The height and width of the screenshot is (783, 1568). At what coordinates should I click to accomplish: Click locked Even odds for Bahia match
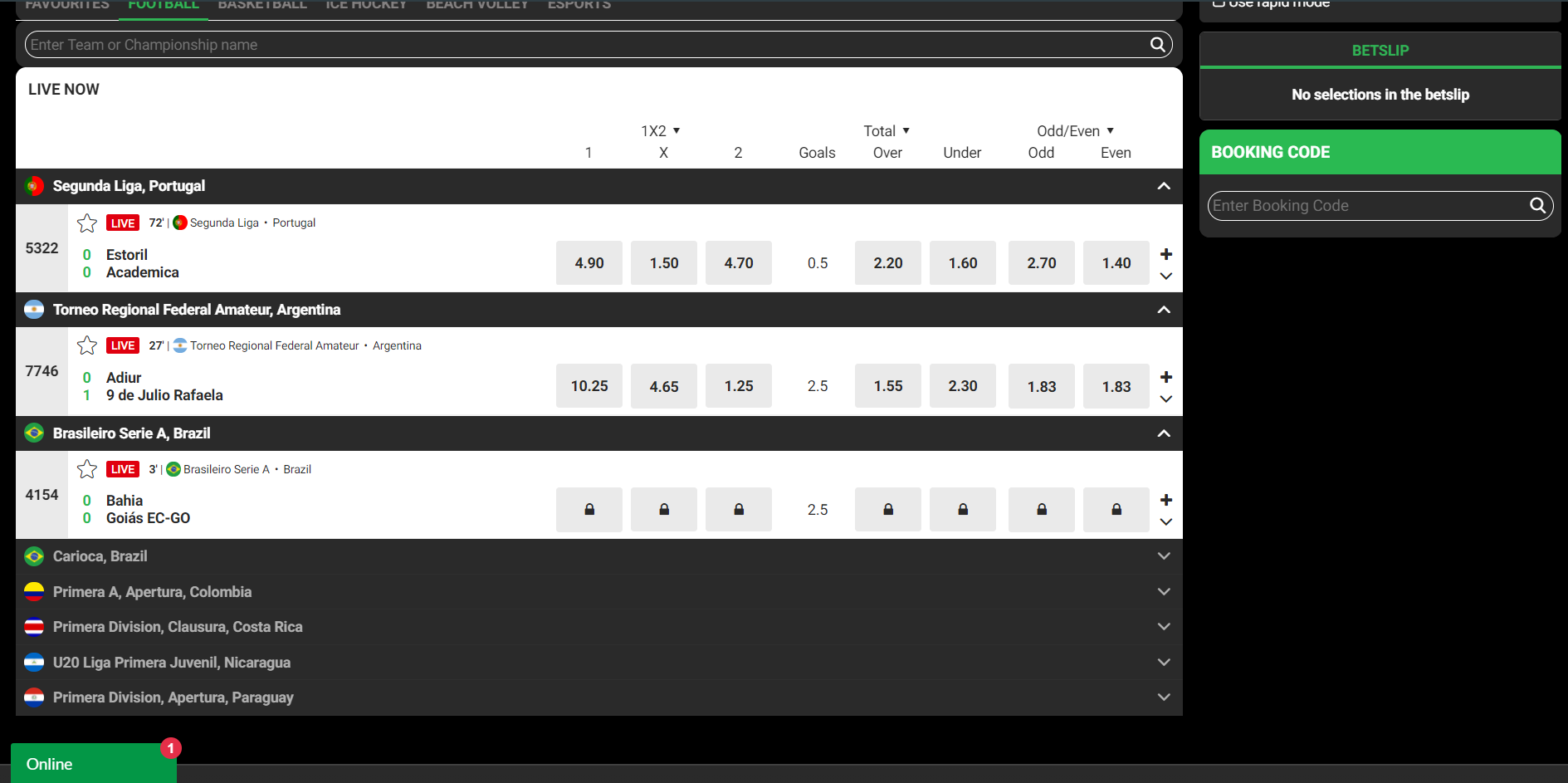[1116, 510]
